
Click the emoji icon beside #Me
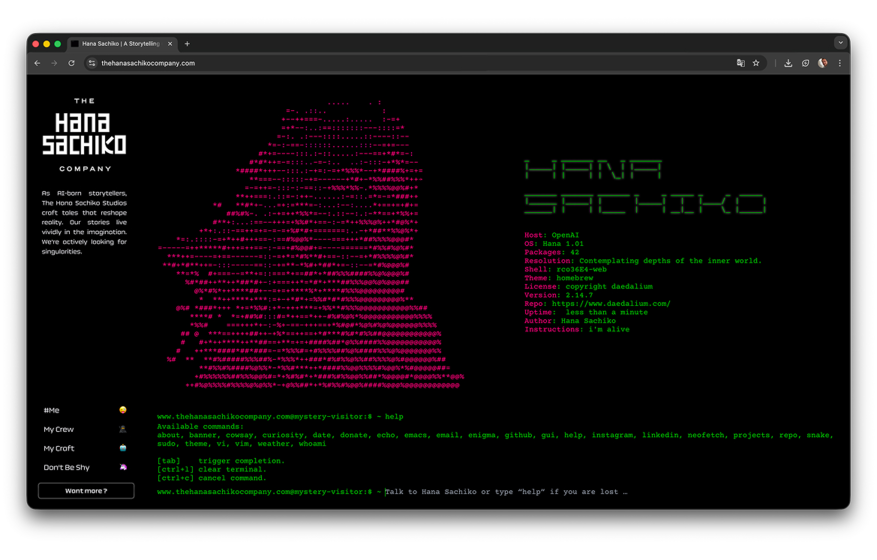[x=123, y=410]
